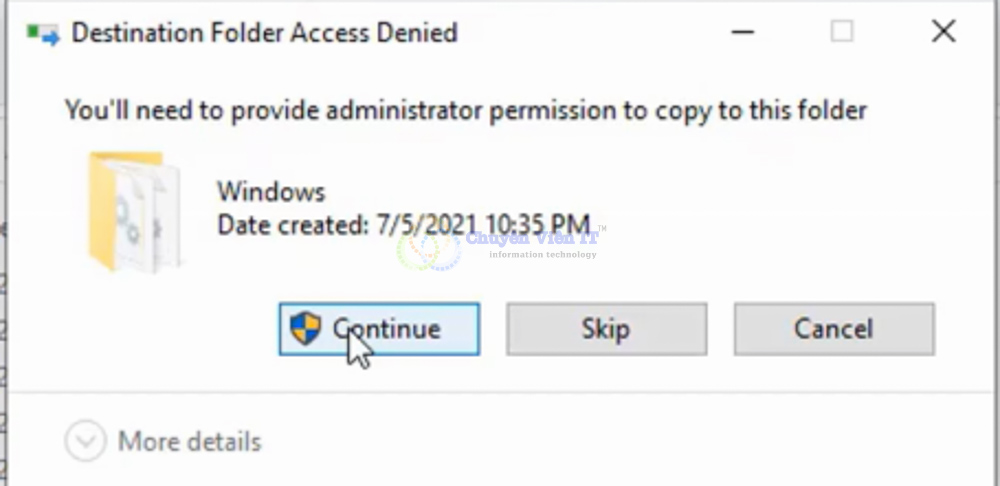The image size is (1000, 486).
Task: Click the "information technology" watermark caption
Action: coord(542,255)
